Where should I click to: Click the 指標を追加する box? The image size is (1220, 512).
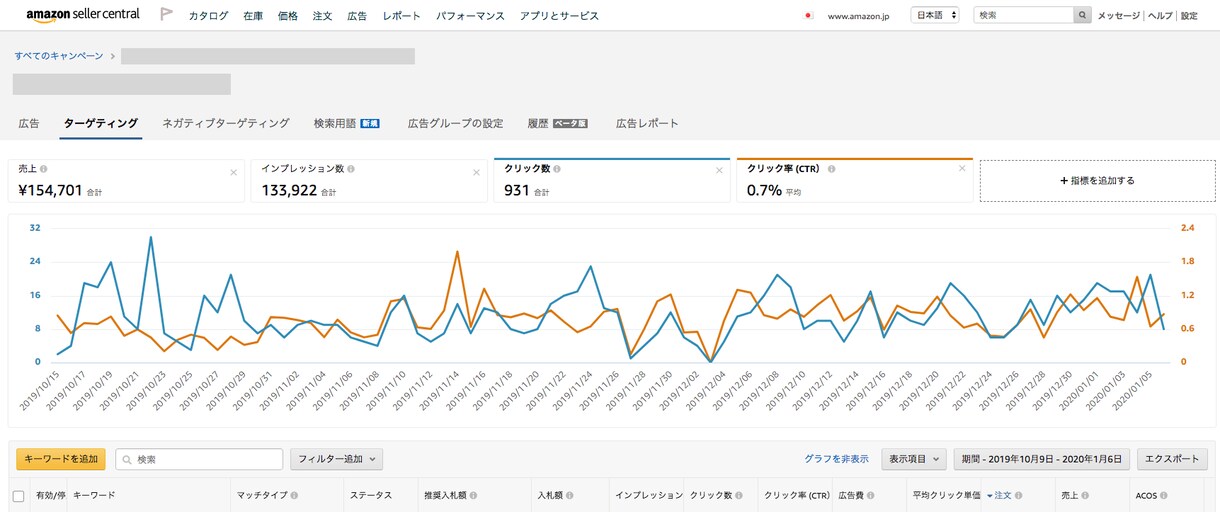1097,181
